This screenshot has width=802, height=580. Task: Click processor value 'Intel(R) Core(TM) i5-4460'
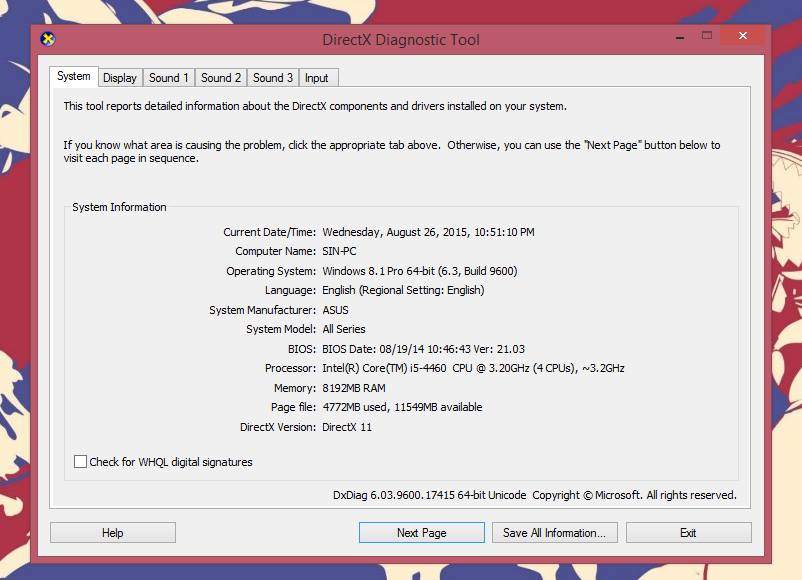(x=384, y=368)
